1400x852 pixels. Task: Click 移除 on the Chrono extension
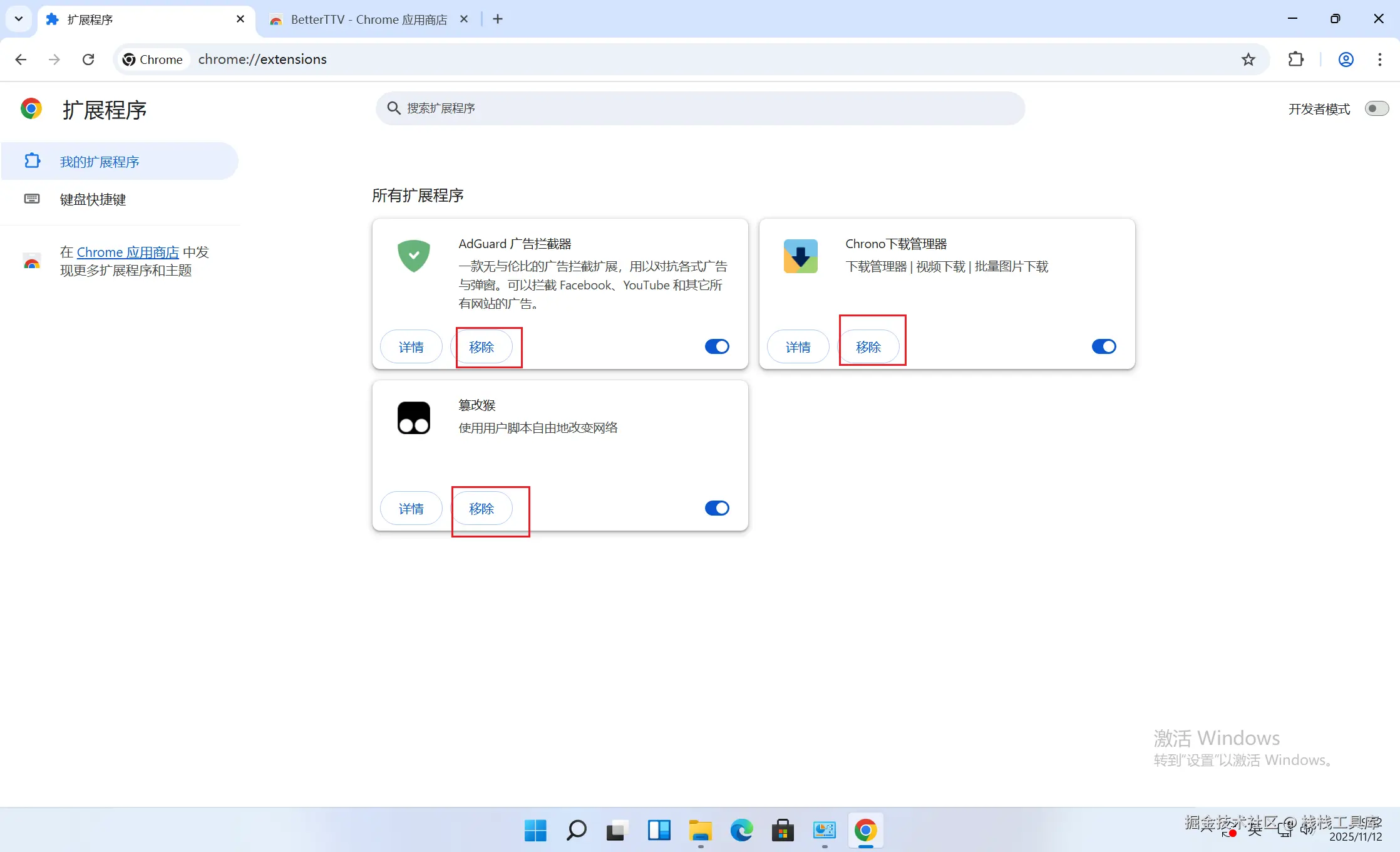pyautogui.click(x=868, y=347)
